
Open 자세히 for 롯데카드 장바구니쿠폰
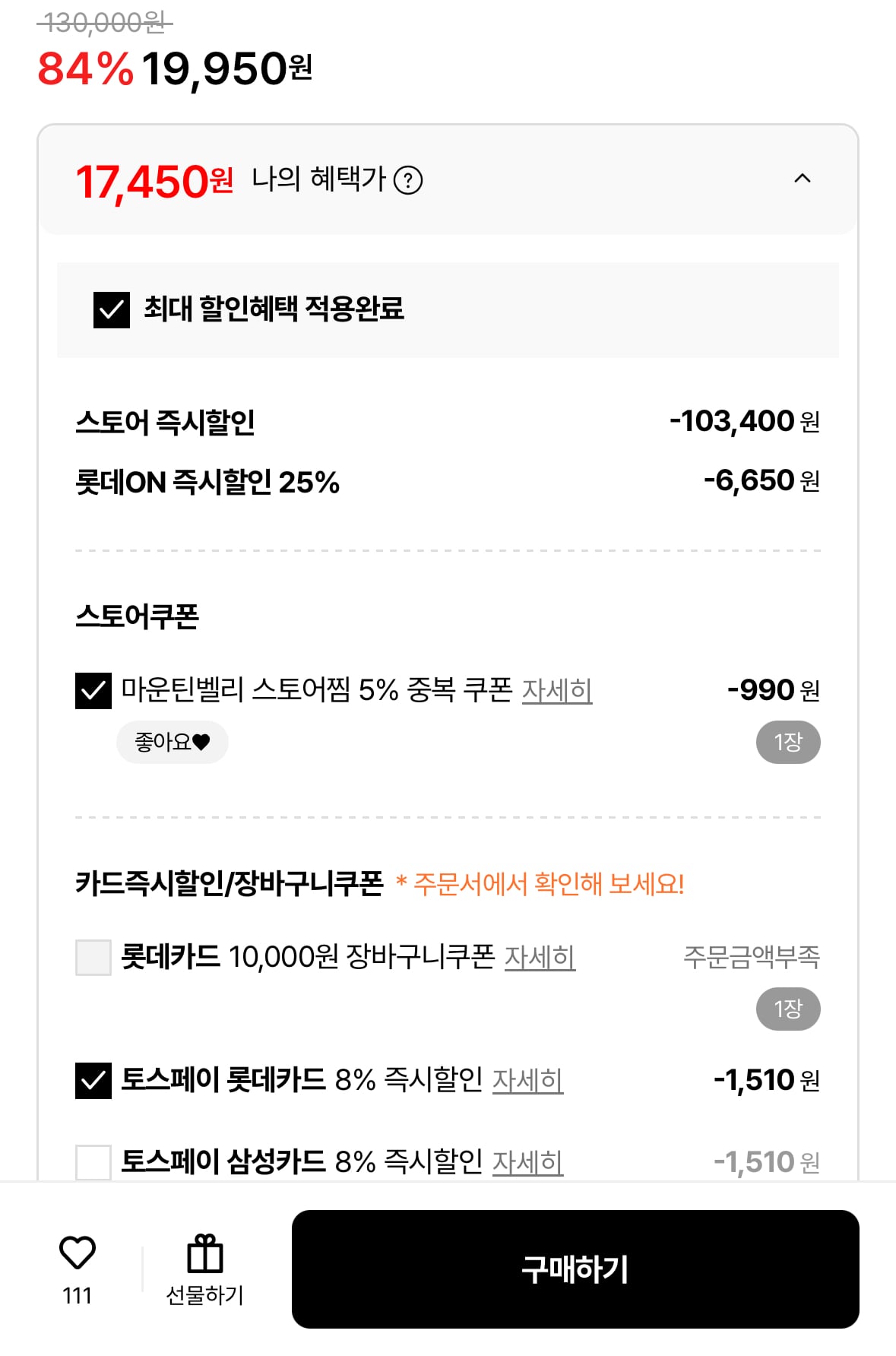(x=540, y=958)
